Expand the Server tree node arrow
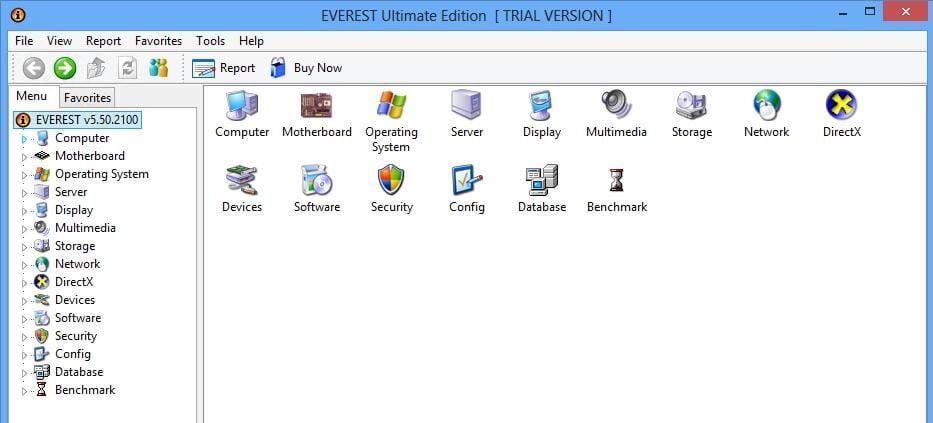The width and height of the screenshot is (933, 423). pos(24,193)
